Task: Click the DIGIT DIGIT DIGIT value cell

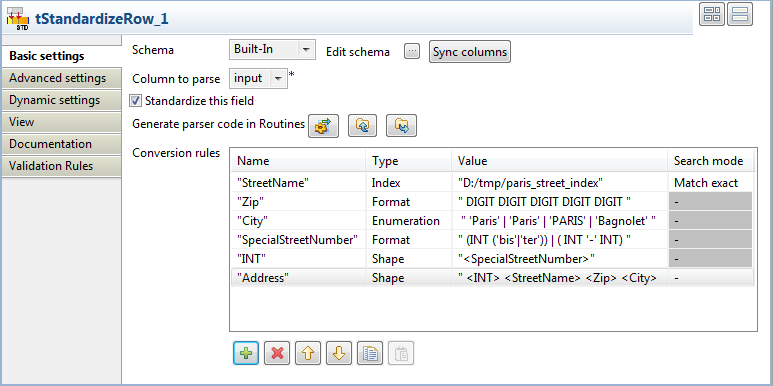Action: 560,202
